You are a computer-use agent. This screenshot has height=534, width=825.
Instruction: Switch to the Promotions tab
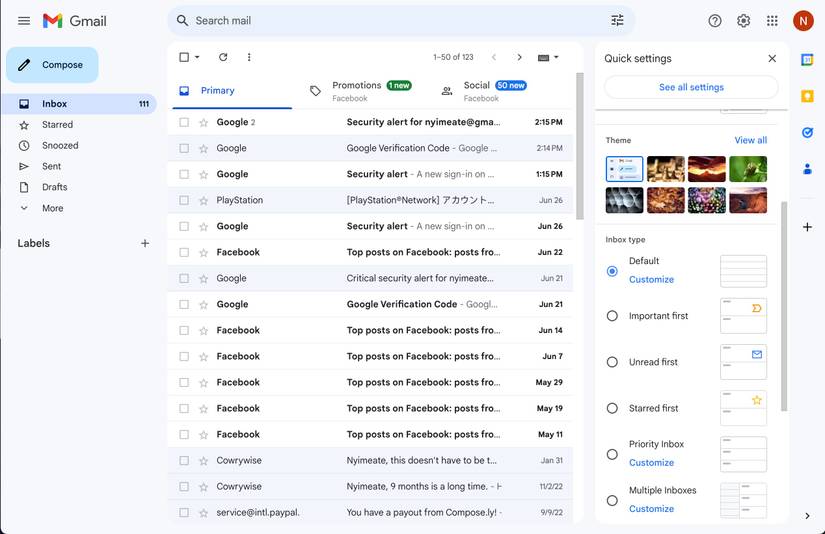(358, 90)
